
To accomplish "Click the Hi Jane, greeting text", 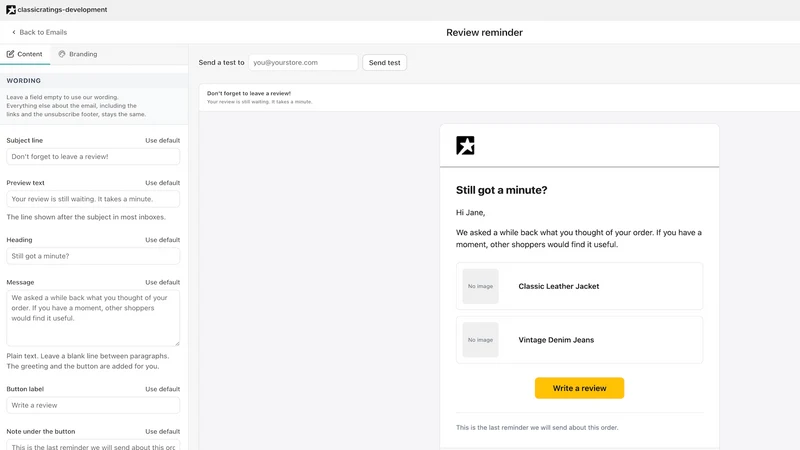I will pyautogui.click(x=470, y=212).
